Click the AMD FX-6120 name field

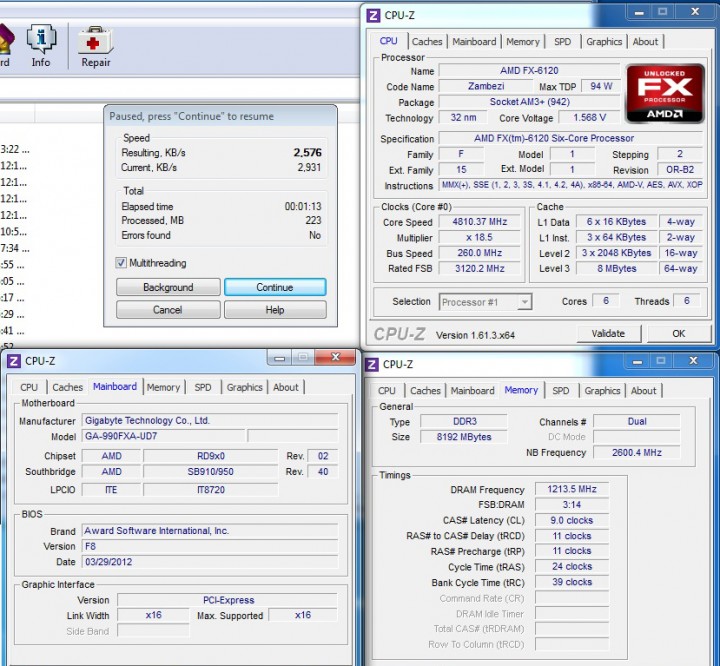coord(529,71)
